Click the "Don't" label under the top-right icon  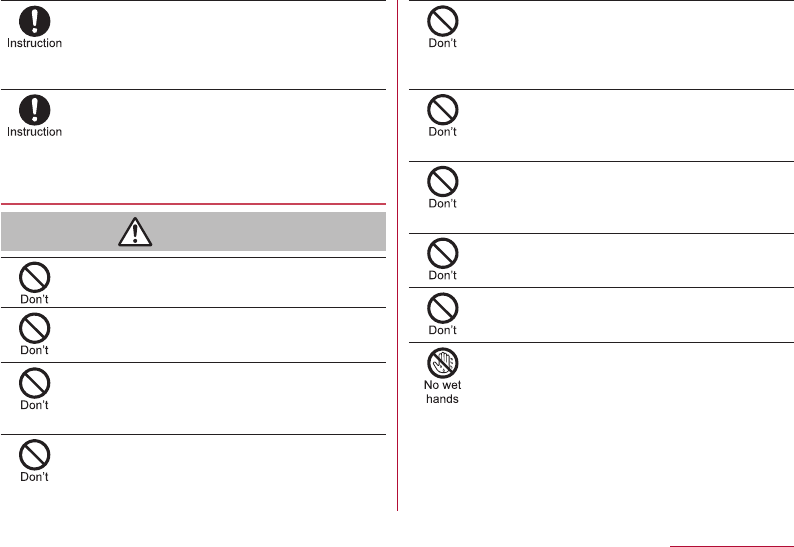443,43
